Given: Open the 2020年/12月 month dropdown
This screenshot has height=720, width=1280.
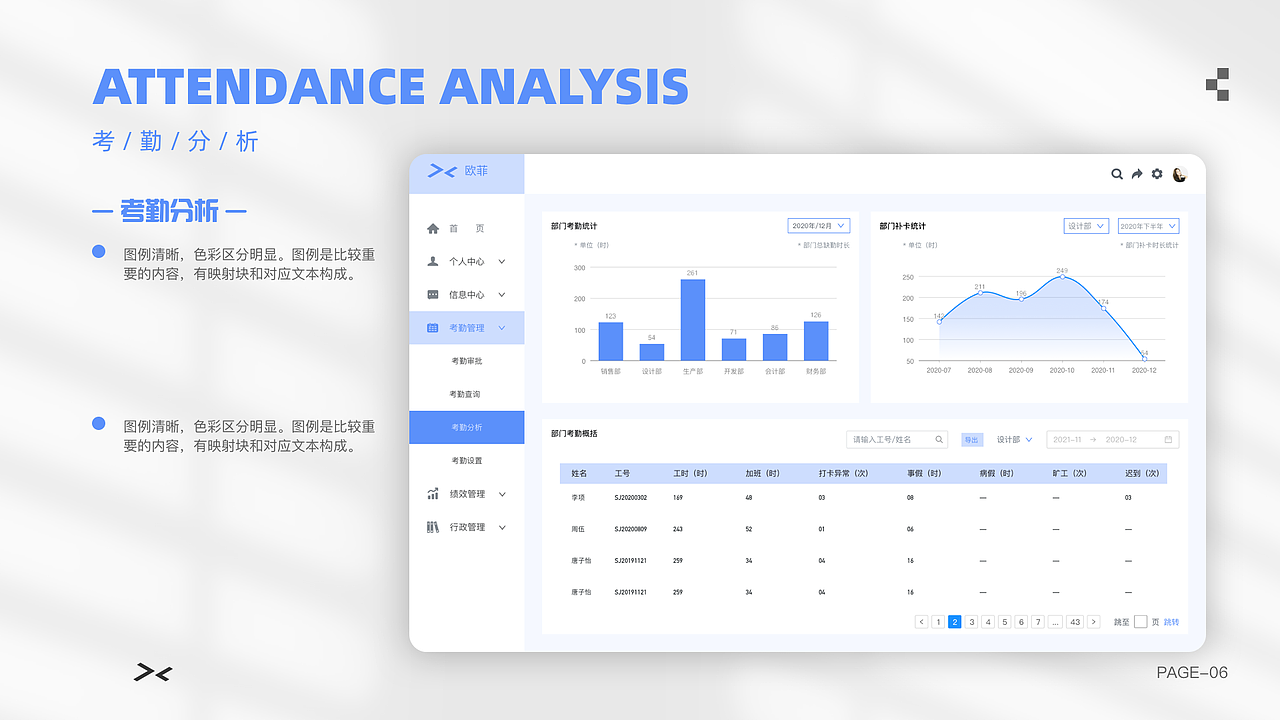Looking at the screenshot, I should tap(819, 226).
